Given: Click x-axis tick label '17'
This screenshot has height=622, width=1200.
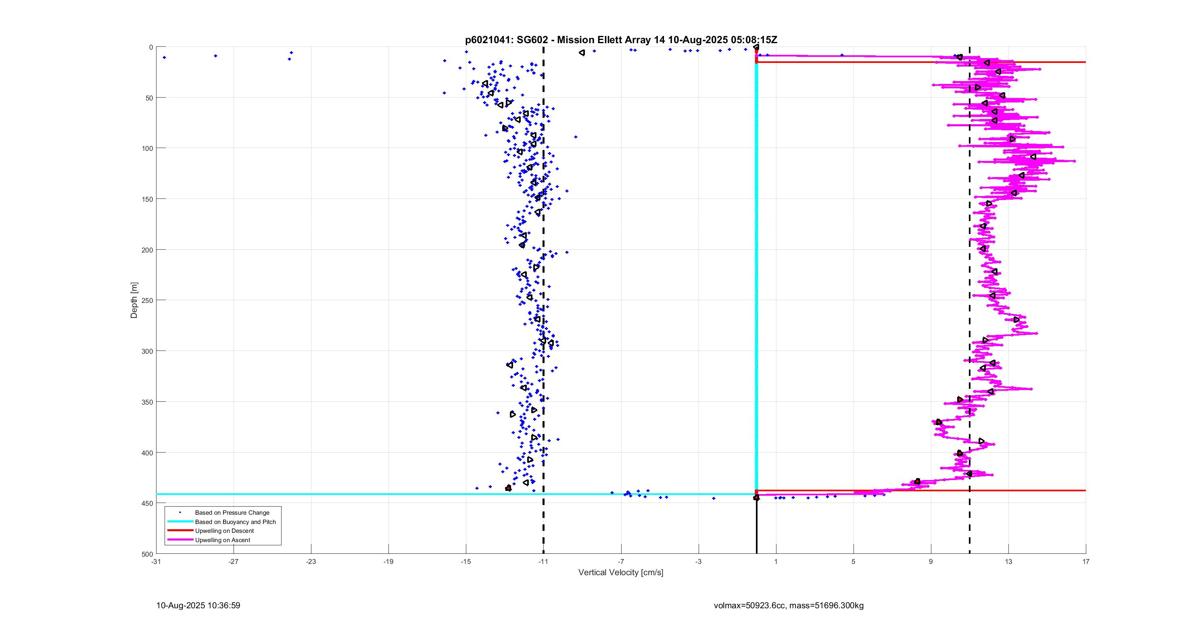Looking at the screenshot, I should coord(1086,562).
